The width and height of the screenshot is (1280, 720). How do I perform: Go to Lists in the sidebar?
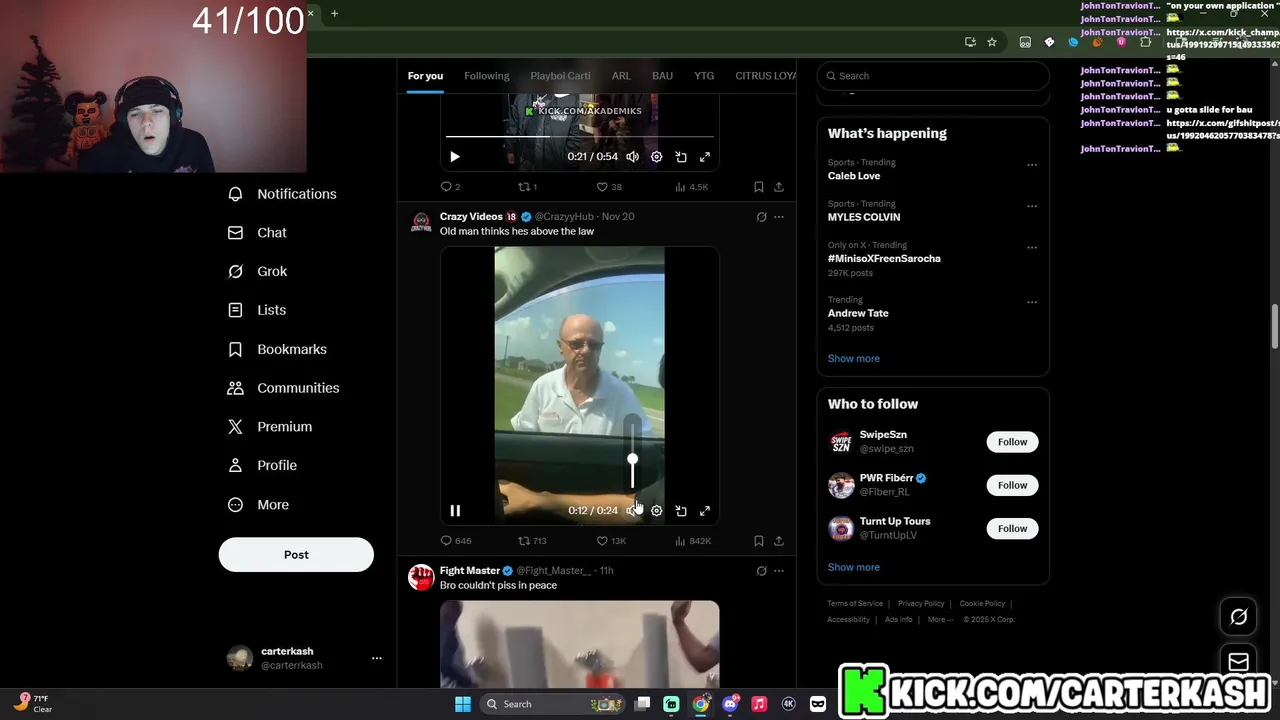[x=258, y=310]
